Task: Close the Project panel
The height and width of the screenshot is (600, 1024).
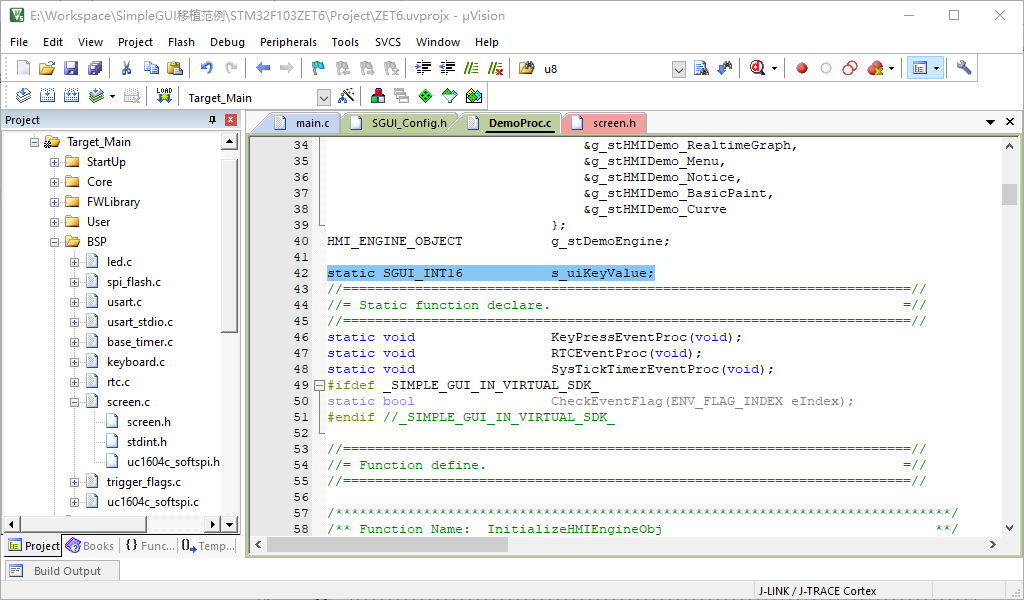Action: 230,120
